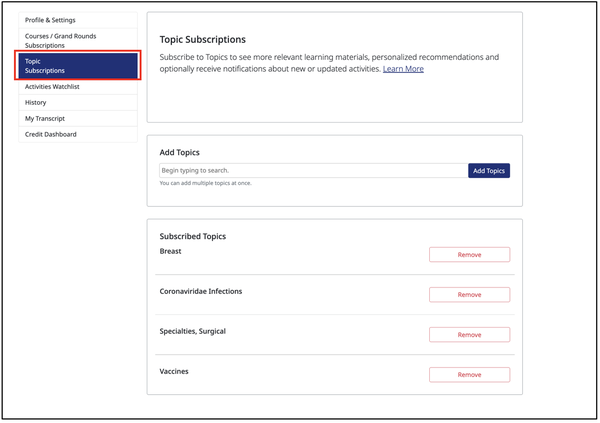This screenshot has height=423, width=600.
Task: Open the Activities Watchlist page
Action: tap(78, 87)
